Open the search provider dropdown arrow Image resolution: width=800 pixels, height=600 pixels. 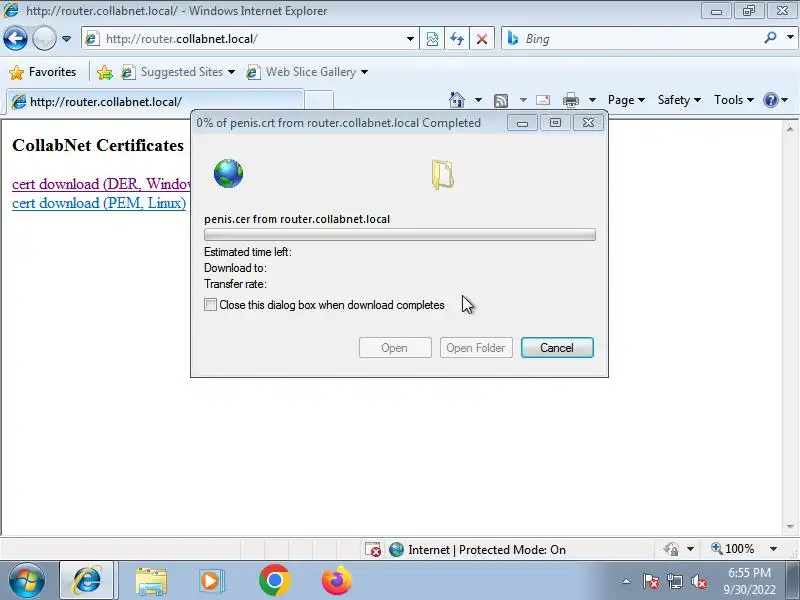tap(790, 37)
